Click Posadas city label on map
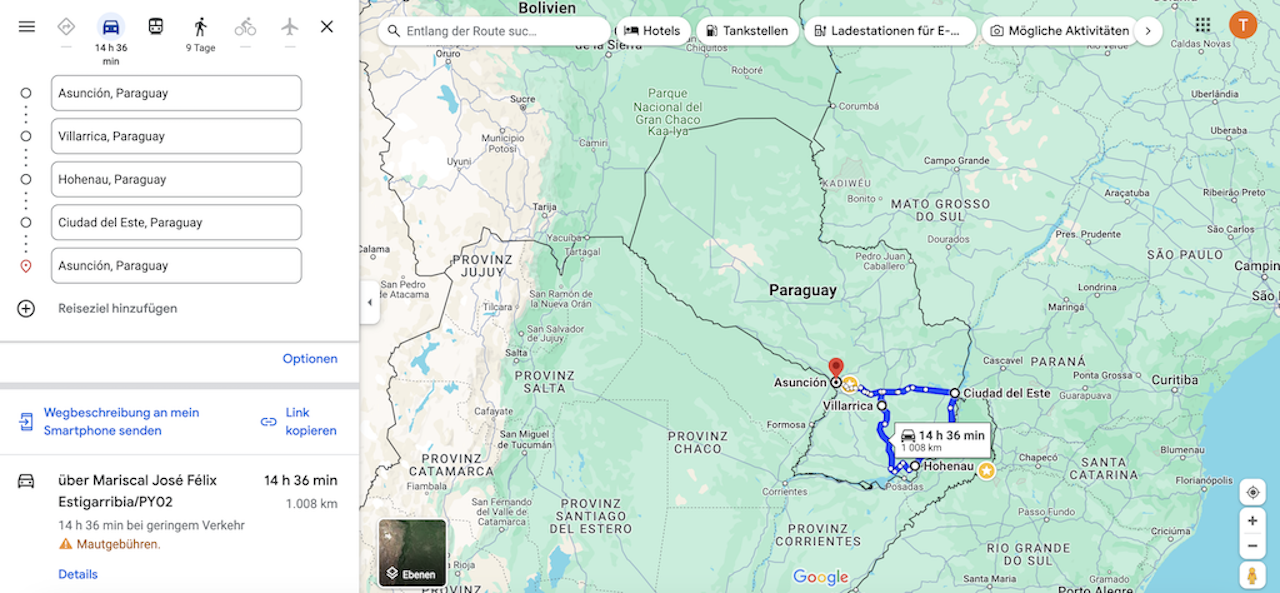The image size is (1280, 593). 902,487
